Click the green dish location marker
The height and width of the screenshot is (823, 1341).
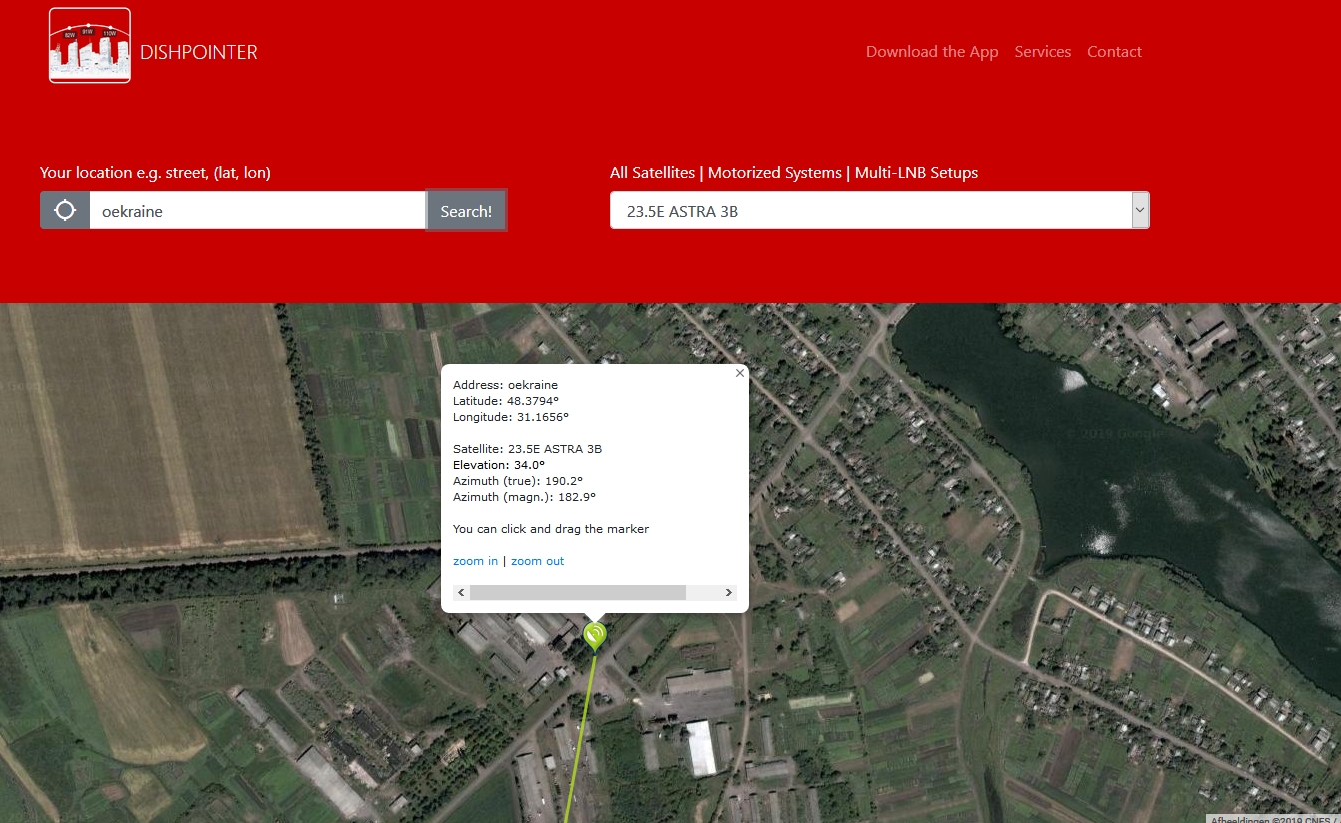coord(595,635)
